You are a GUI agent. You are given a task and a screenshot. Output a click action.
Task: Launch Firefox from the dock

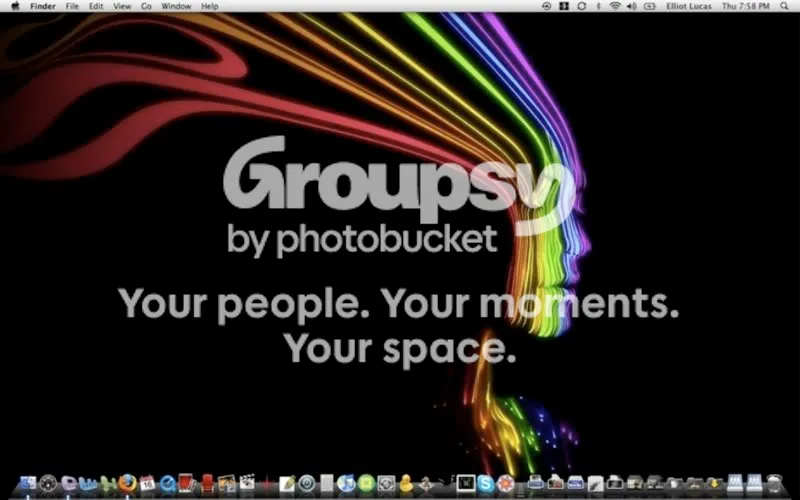coord(128,483)
